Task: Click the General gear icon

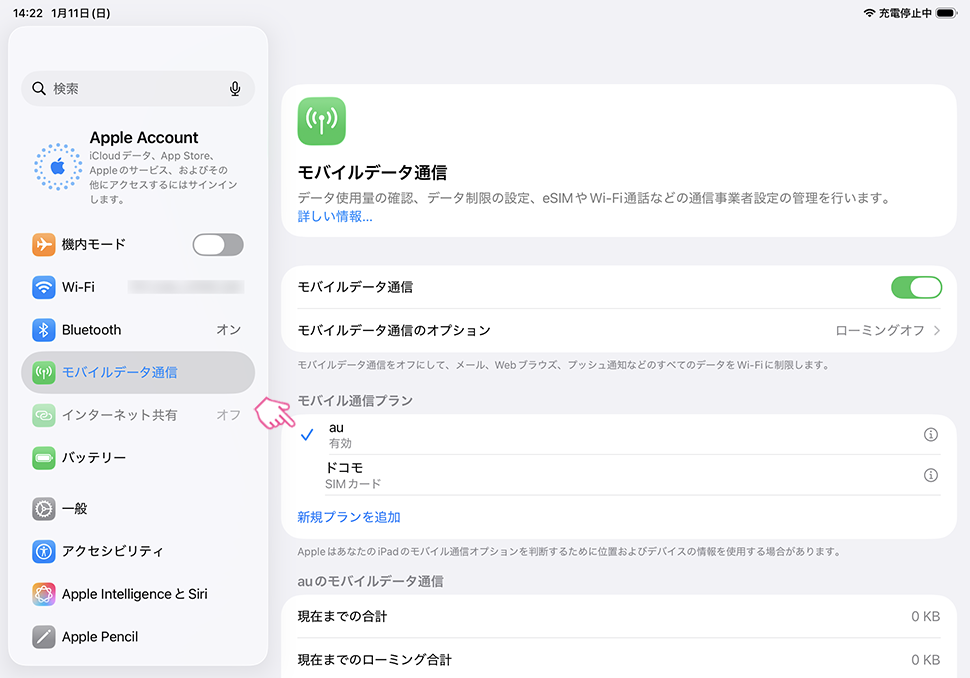Action: 43,509
